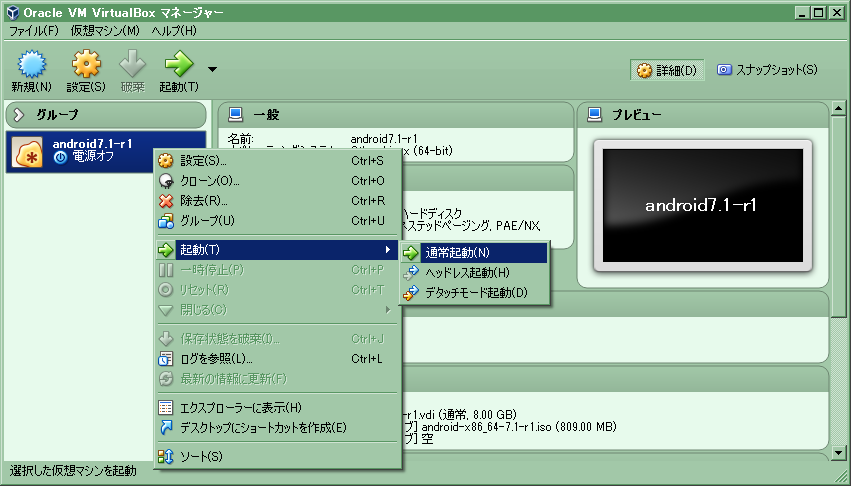Click the headless start icon in submenu
The width and height of the screenshot is (851, 486).
click(411, 273)
